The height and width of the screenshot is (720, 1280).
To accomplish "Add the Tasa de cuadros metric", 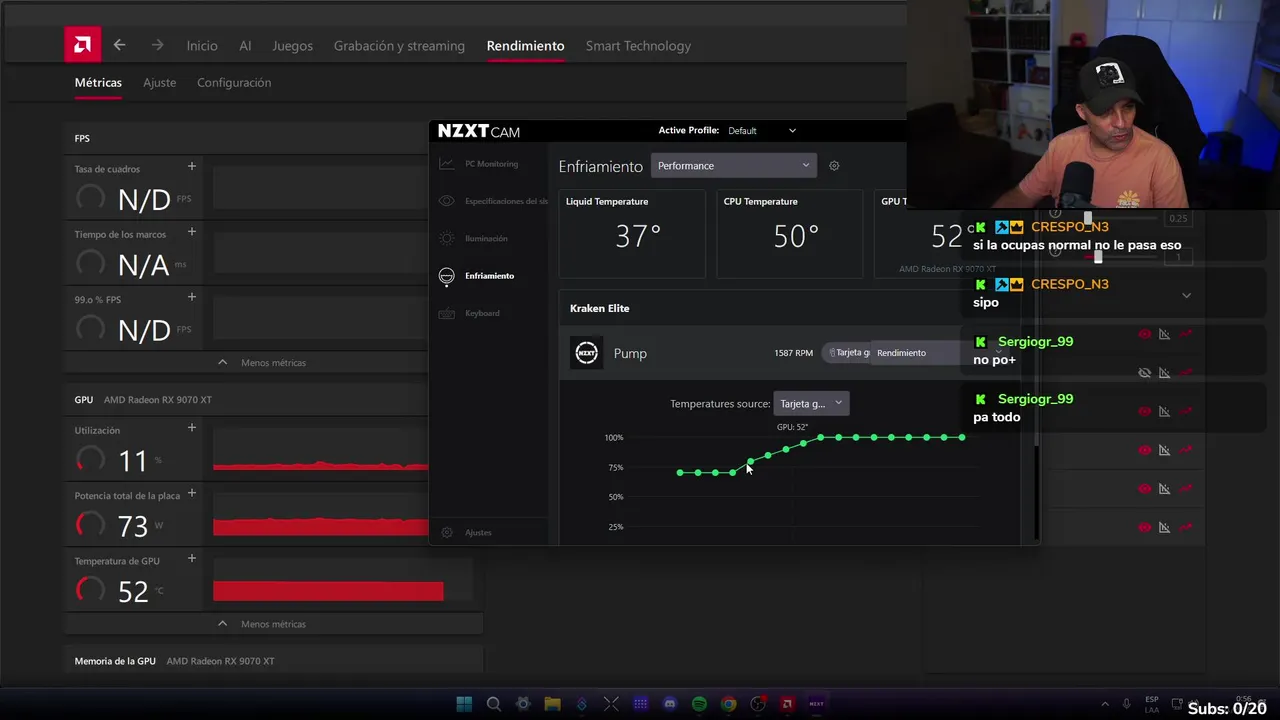I will pyautogui.click(x=191, y=166).
